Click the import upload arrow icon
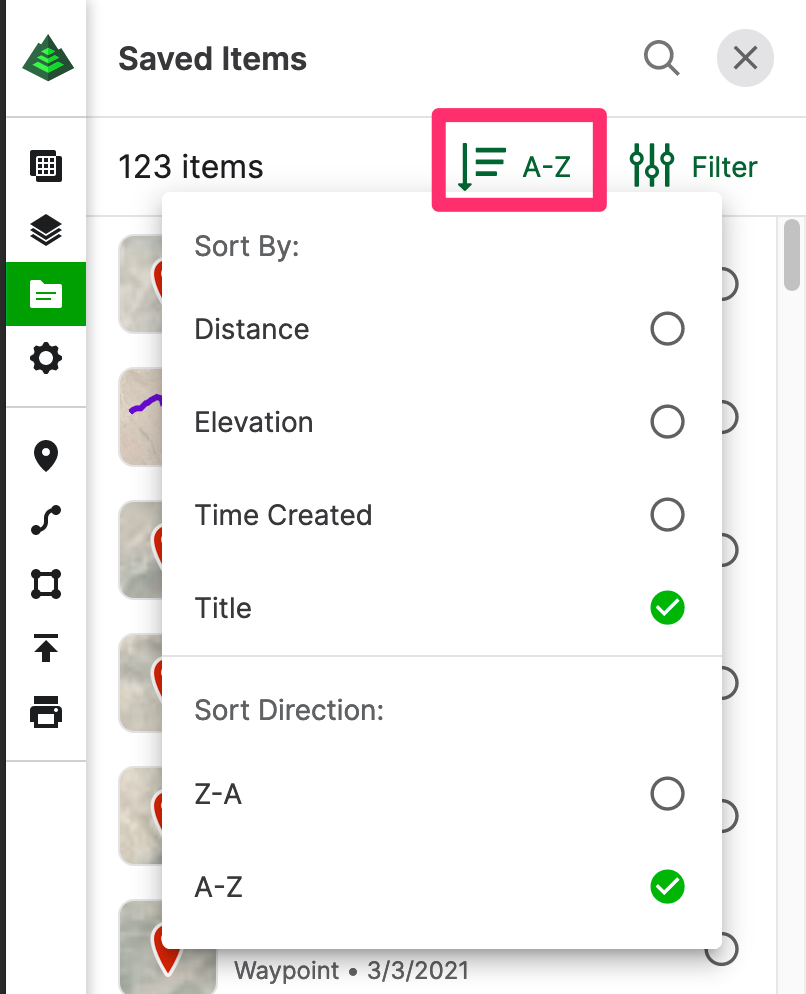Screen dimensions: 806x994 (x=46, y=648)
